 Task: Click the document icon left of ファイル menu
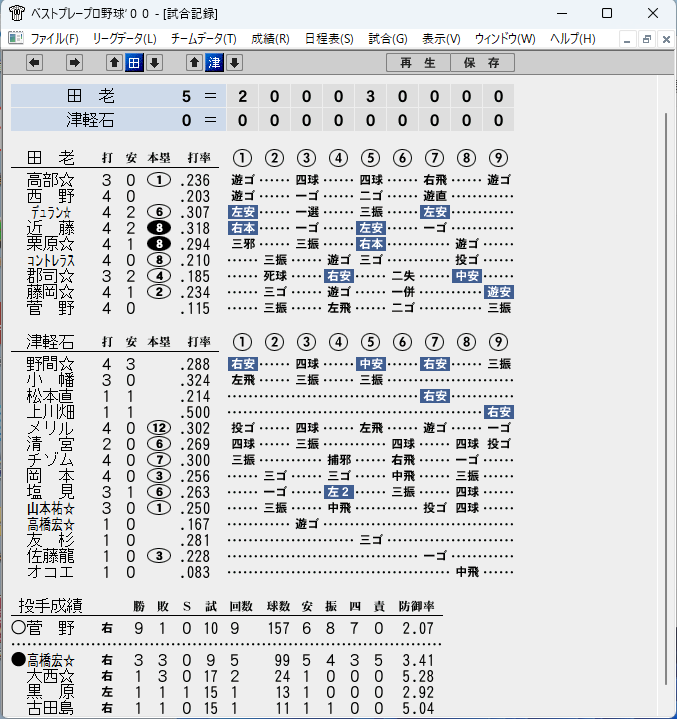tap(16, 38)
